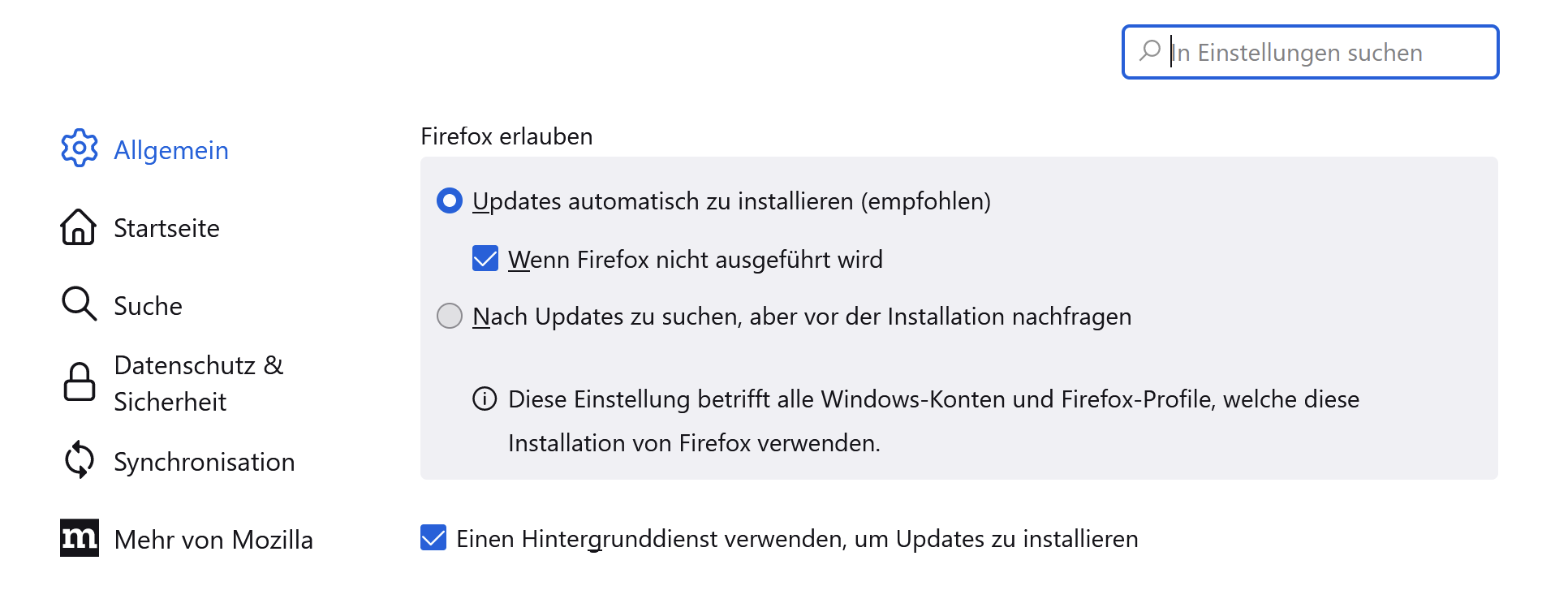Screen dimensions: 1568x599
Task: Open Datenschutz & Sicherheit settings
Action: point(198,383)
